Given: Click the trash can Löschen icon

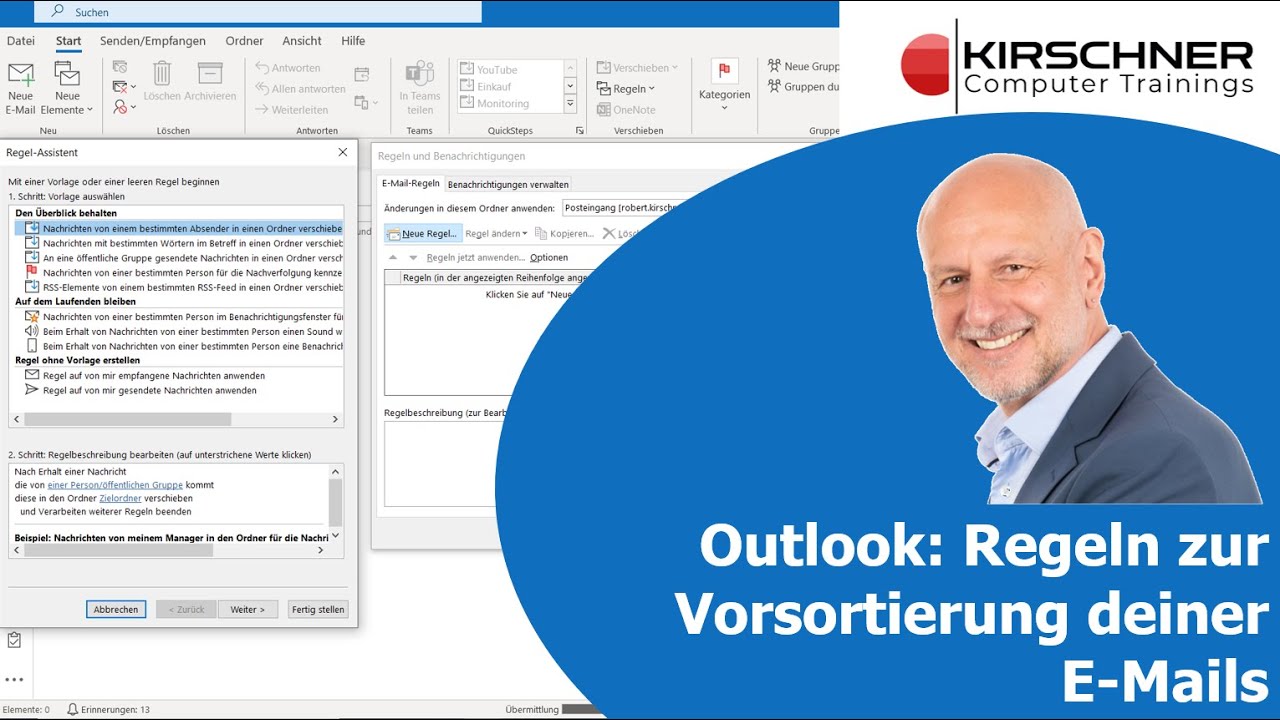Looking at the screenshot, I should pos(162,73).
